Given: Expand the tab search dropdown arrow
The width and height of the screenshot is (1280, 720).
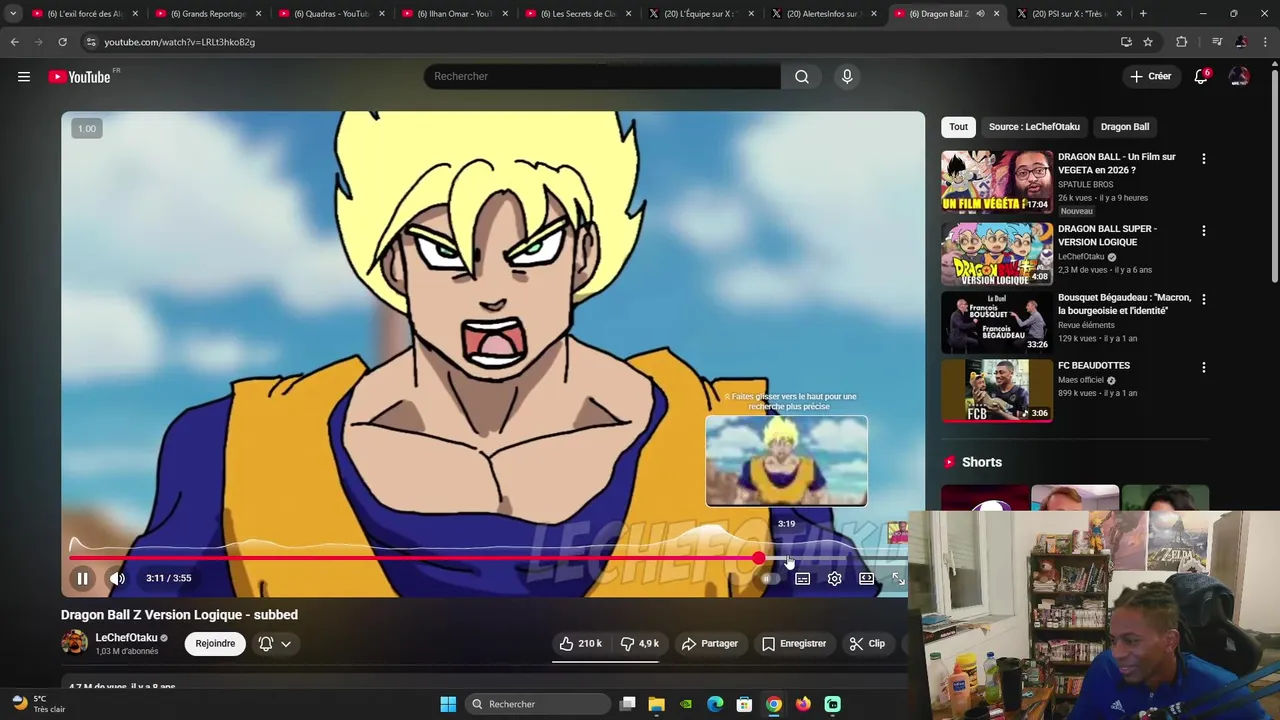Looking at the screenshot, I should [x=13, y=14].
